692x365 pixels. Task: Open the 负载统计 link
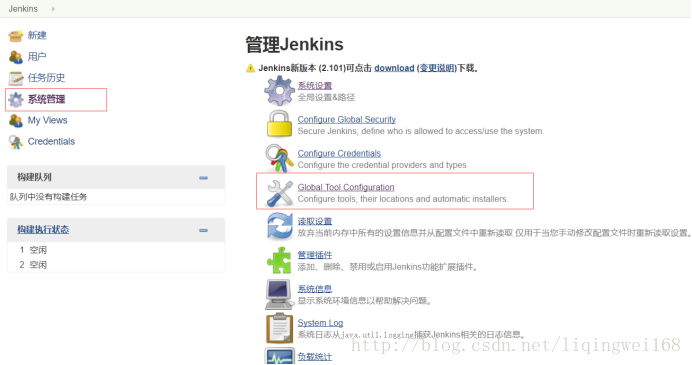pyautogui.click(x=315, y=357)
